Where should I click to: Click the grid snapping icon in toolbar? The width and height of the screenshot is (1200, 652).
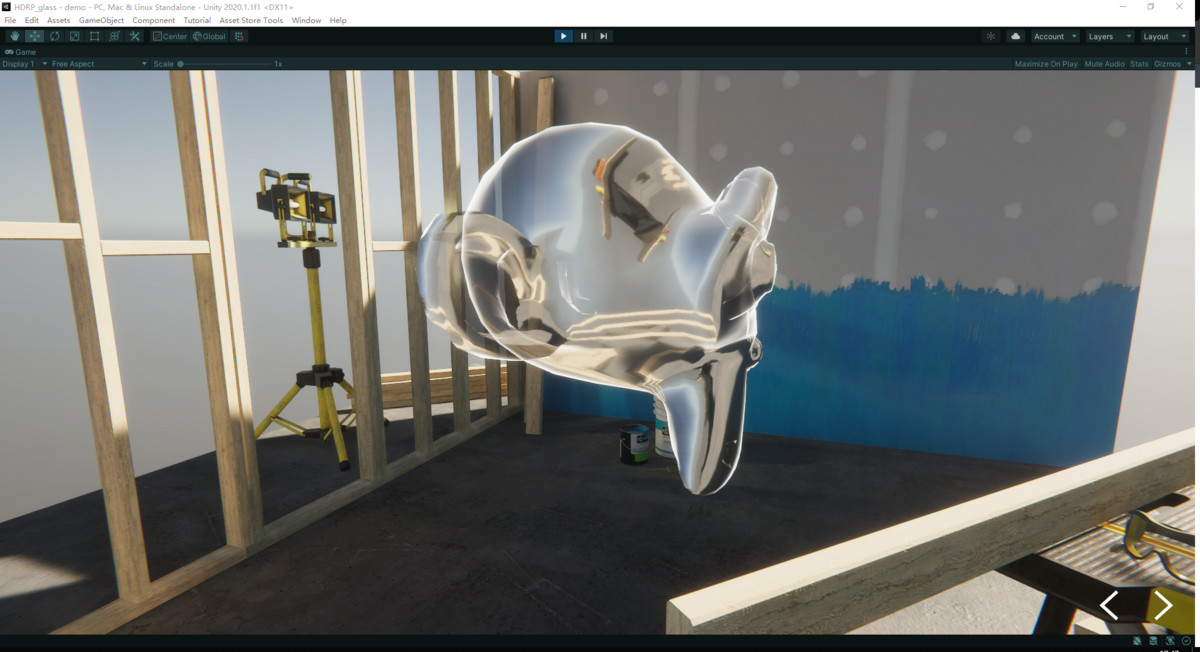[x=238, y=36]
